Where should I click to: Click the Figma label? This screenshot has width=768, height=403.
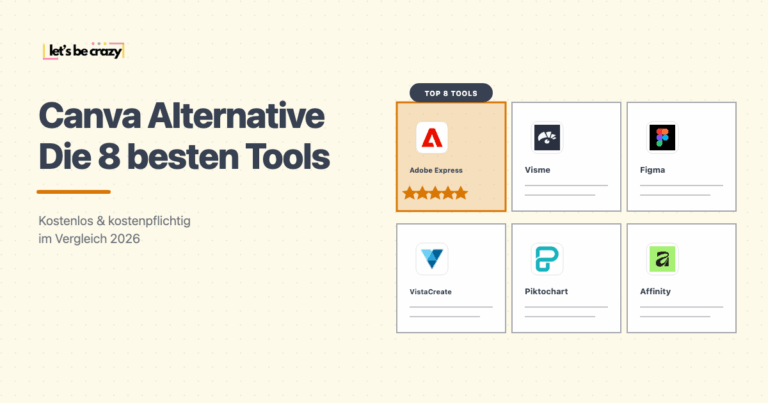coord(652,170)
